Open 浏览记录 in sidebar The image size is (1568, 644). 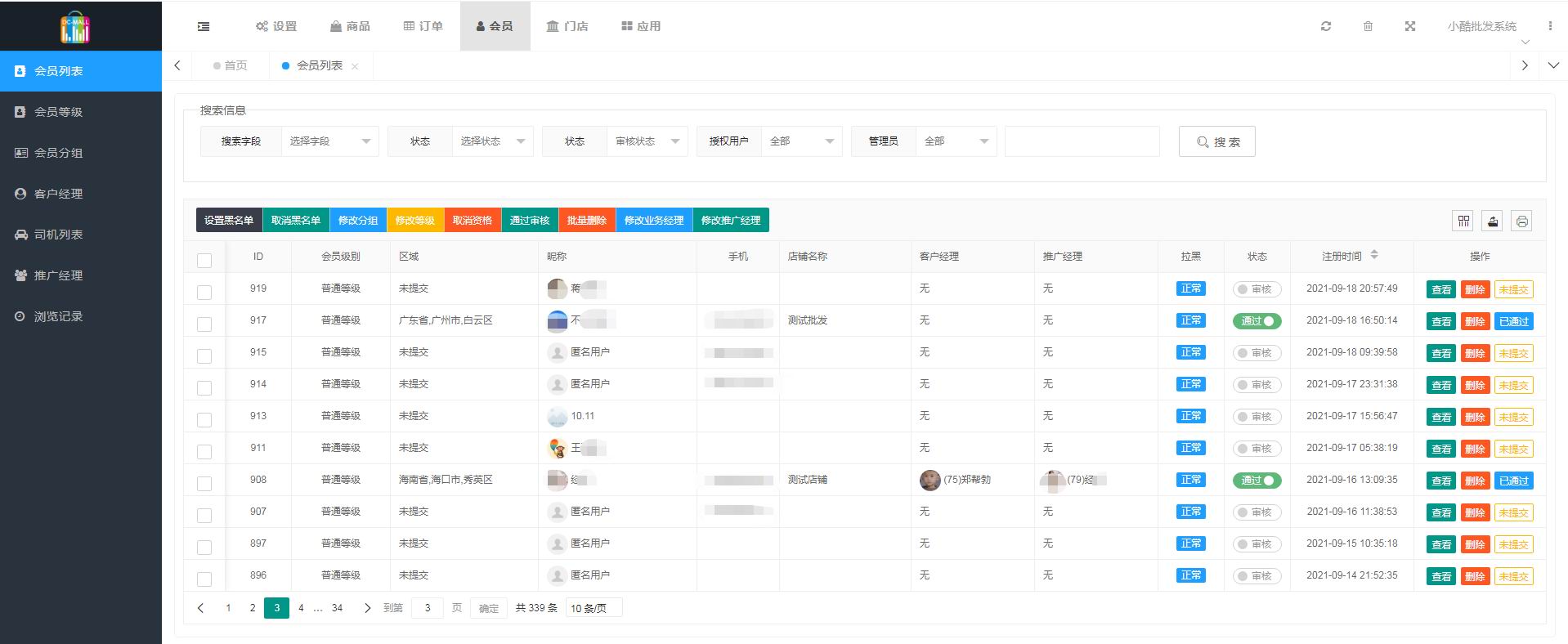coord(81,316)
